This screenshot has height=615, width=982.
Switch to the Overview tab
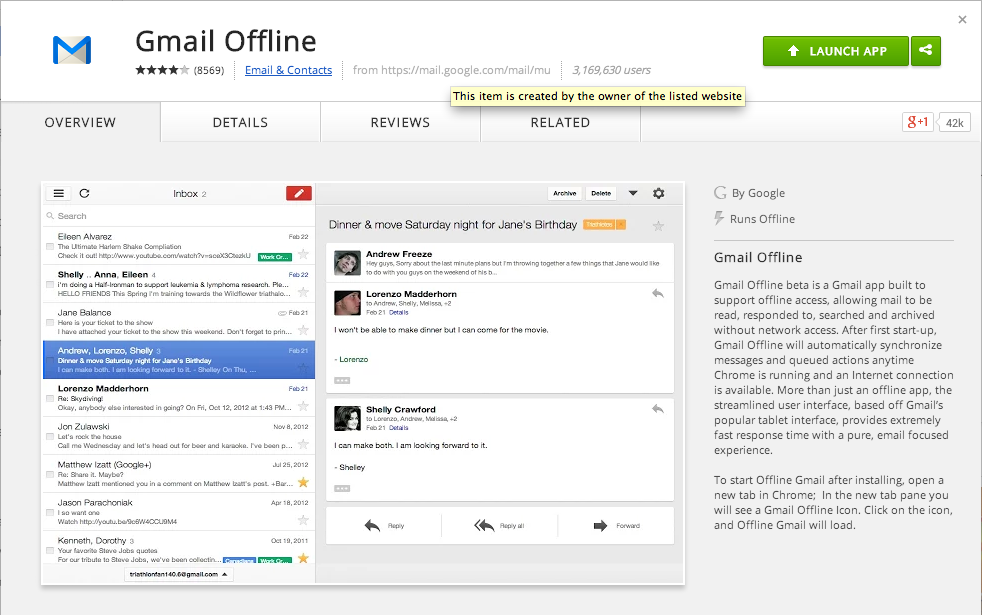[x=80, y=122]
